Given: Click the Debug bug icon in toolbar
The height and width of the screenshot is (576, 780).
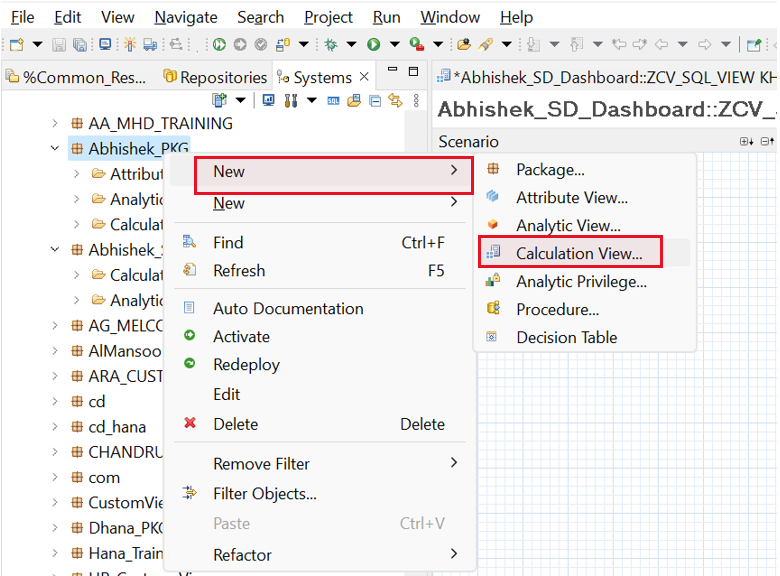Looking at the screenshot, I should click(330, 44).
